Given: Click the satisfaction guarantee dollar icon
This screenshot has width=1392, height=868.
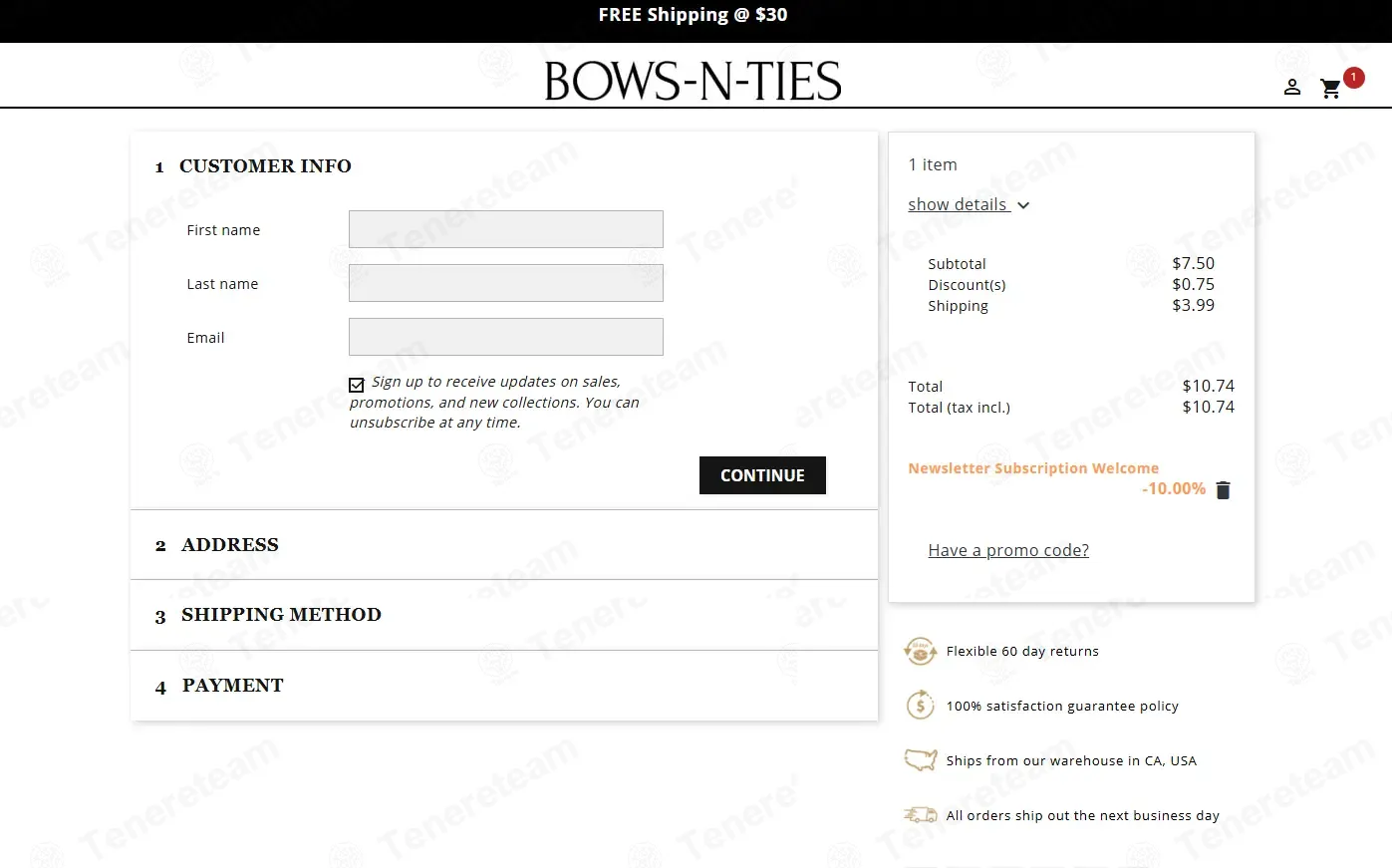Looking at the screenshot, I should pyautogui.click(x=920, y=706).
